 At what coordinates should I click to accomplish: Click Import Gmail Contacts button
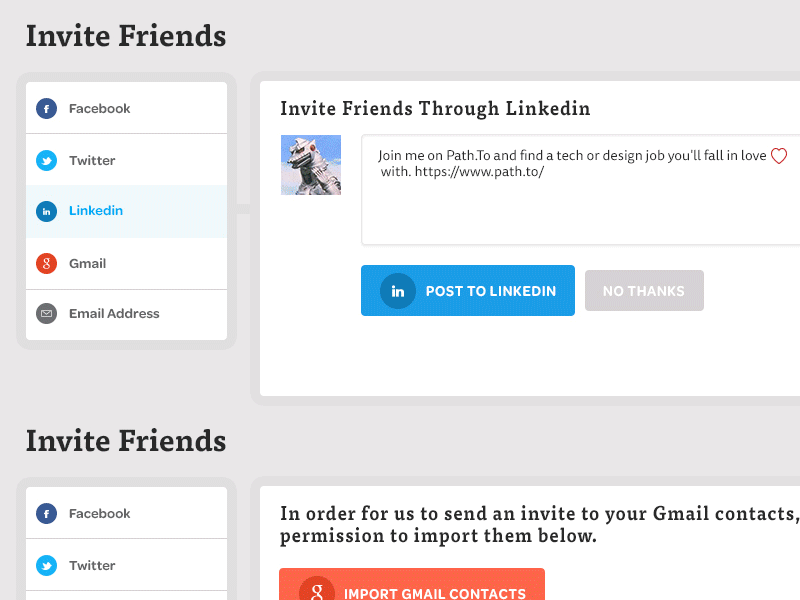pyautogui.click(x=412, y=584)
